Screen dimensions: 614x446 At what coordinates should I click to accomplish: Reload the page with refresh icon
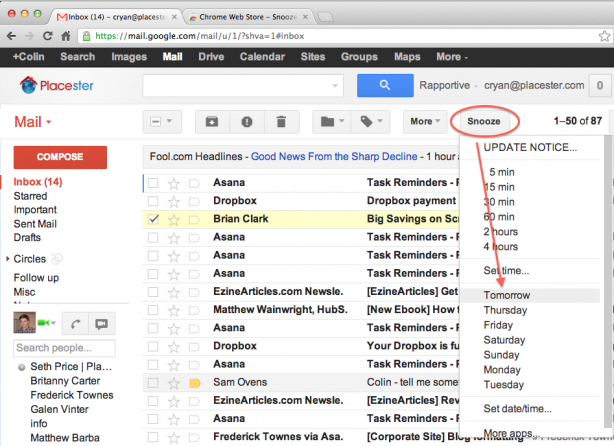pos(47,36)
